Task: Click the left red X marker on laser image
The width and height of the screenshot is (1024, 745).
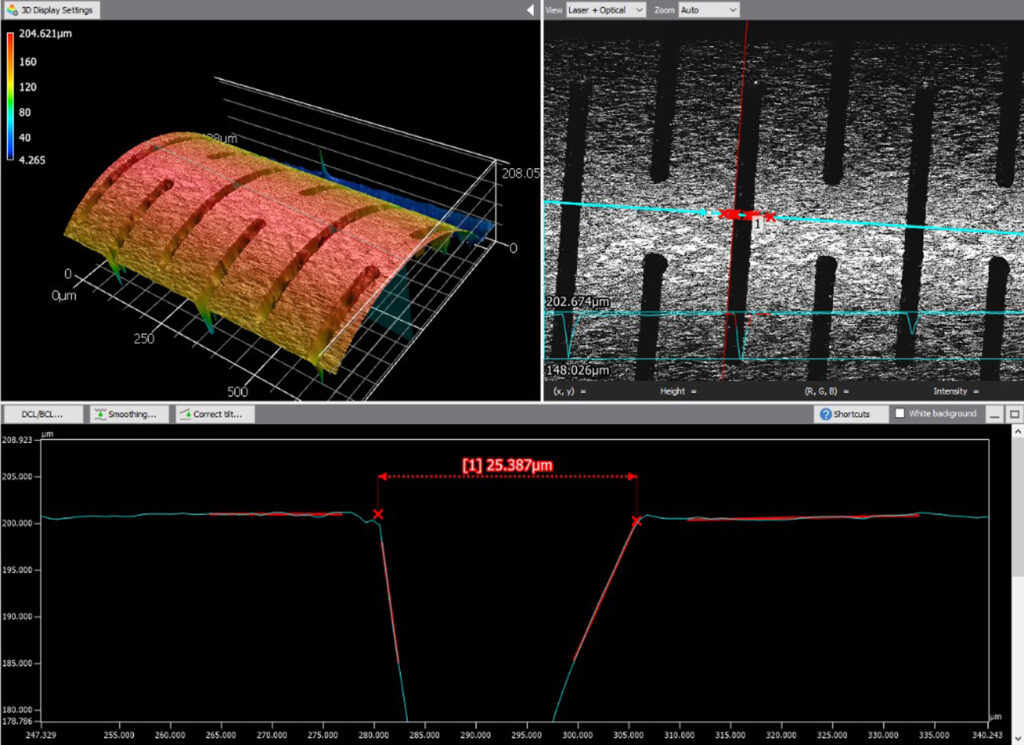Action: point(725,214)
